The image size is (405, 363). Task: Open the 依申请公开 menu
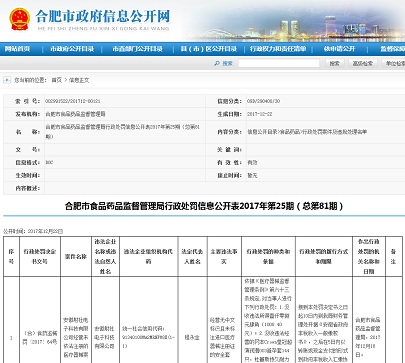click(x=339, y=49)
